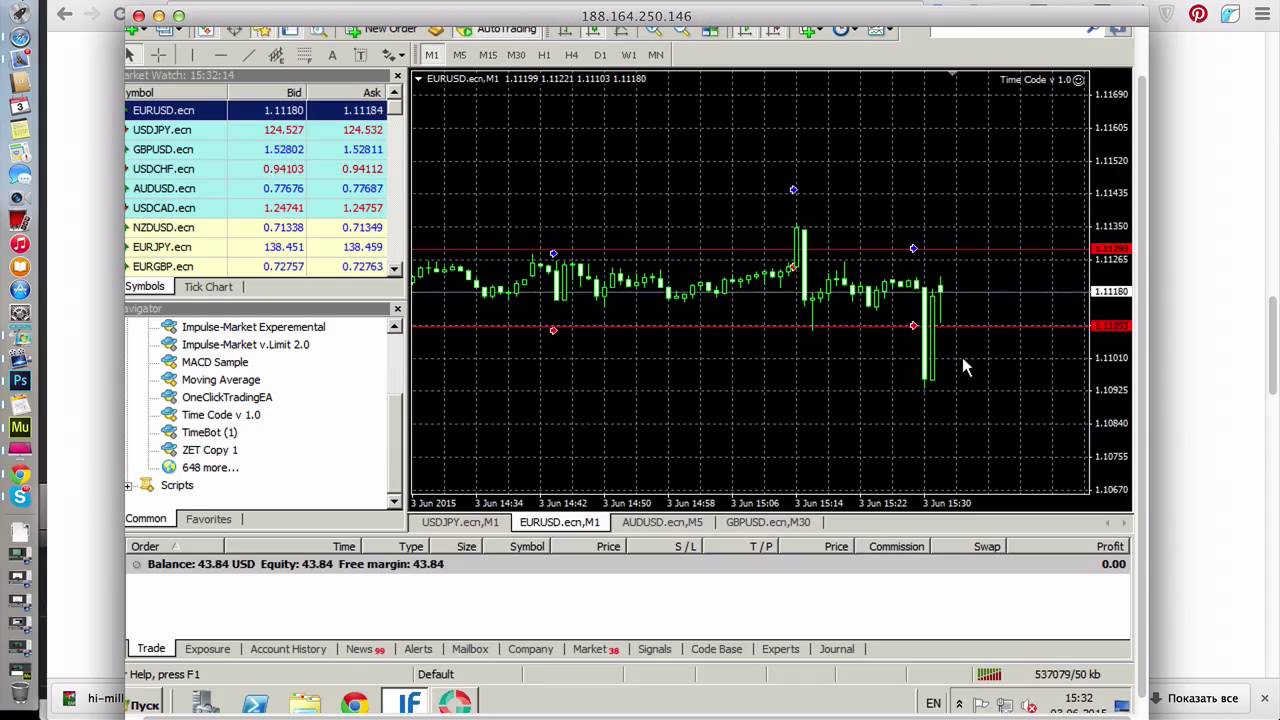
Task: Switch chart to M30 timeframe
Action: point(516,55)
